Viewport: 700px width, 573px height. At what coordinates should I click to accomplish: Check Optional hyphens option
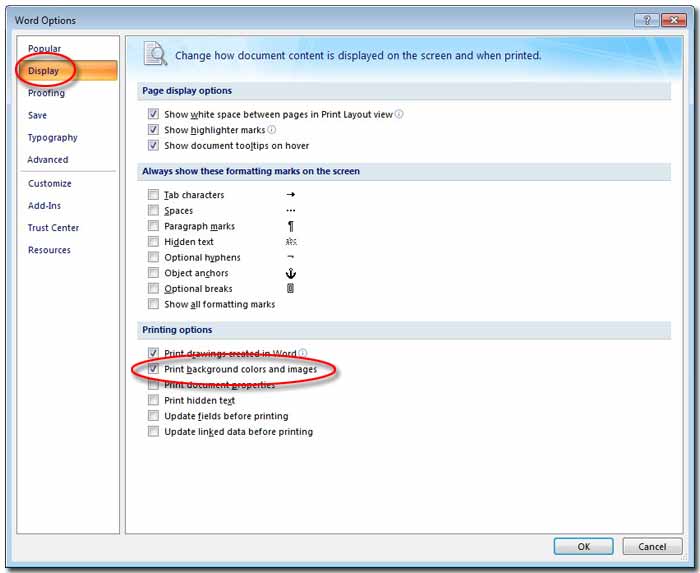[153, 257]
